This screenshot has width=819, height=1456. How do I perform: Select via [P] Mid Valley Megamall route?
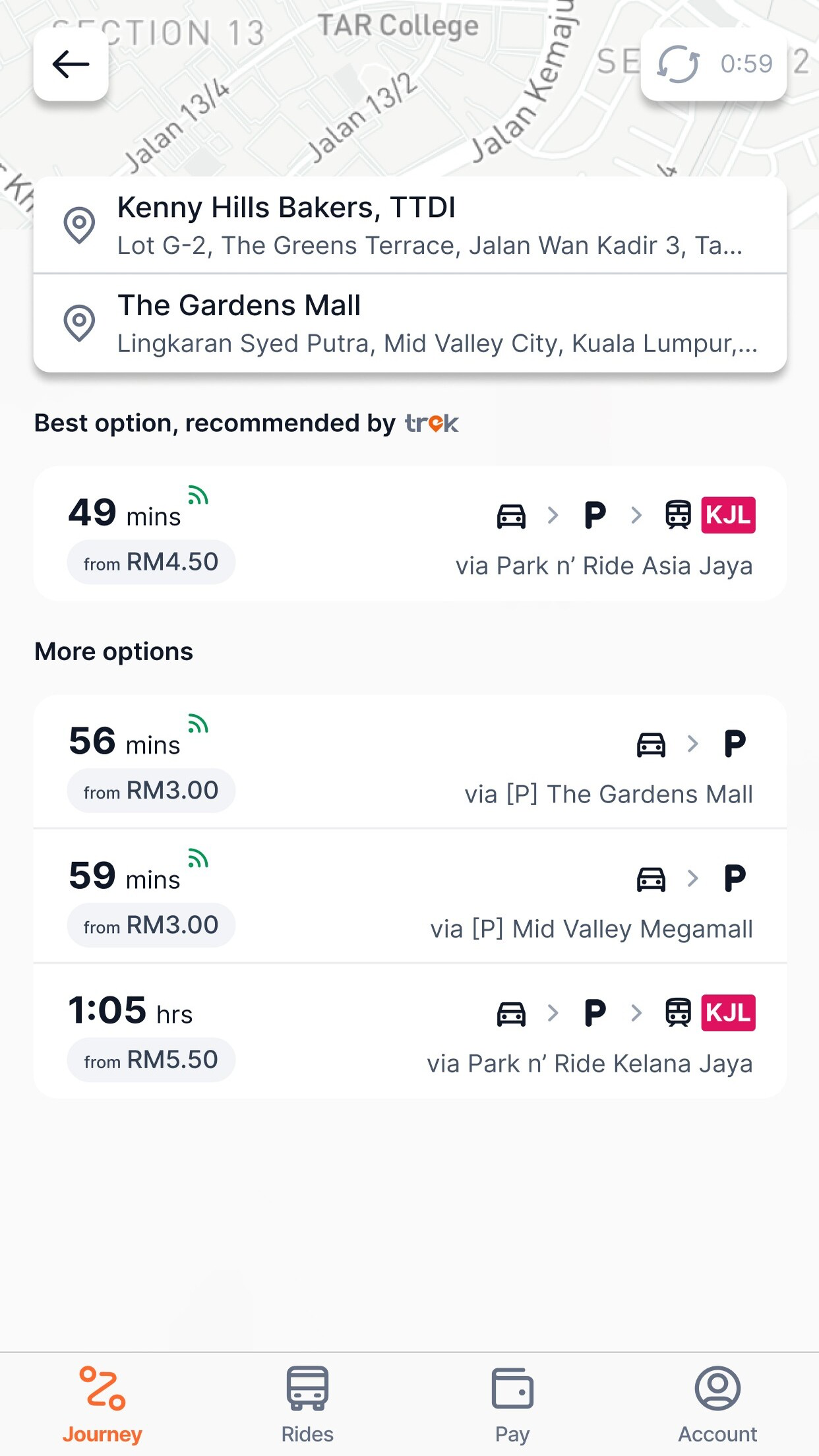click(409, 896)
